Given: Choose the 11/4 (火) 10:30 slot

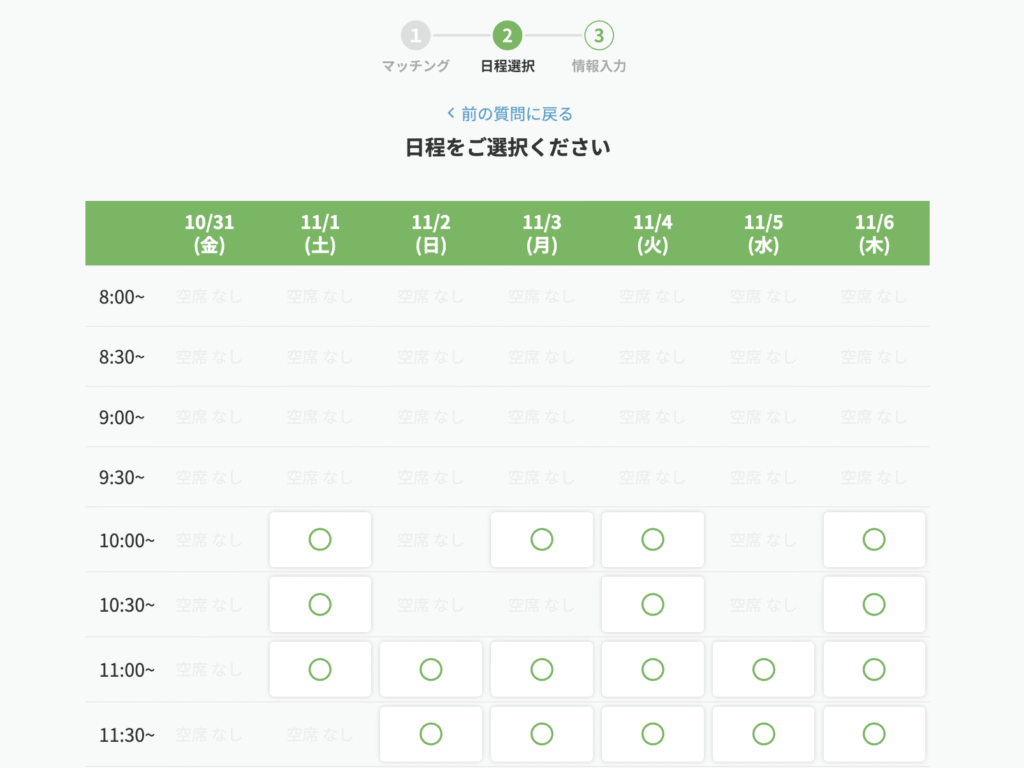Looking at the screenshot, I should tap(653, 604).
